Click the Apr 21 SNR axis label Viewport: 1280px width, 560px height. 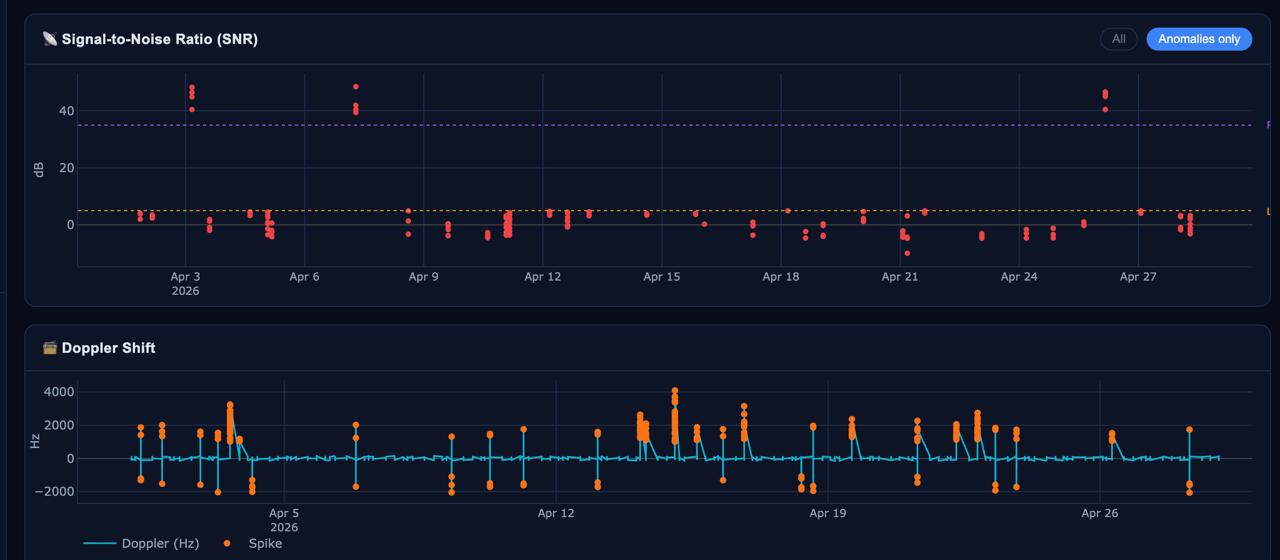tap(900, 277)
